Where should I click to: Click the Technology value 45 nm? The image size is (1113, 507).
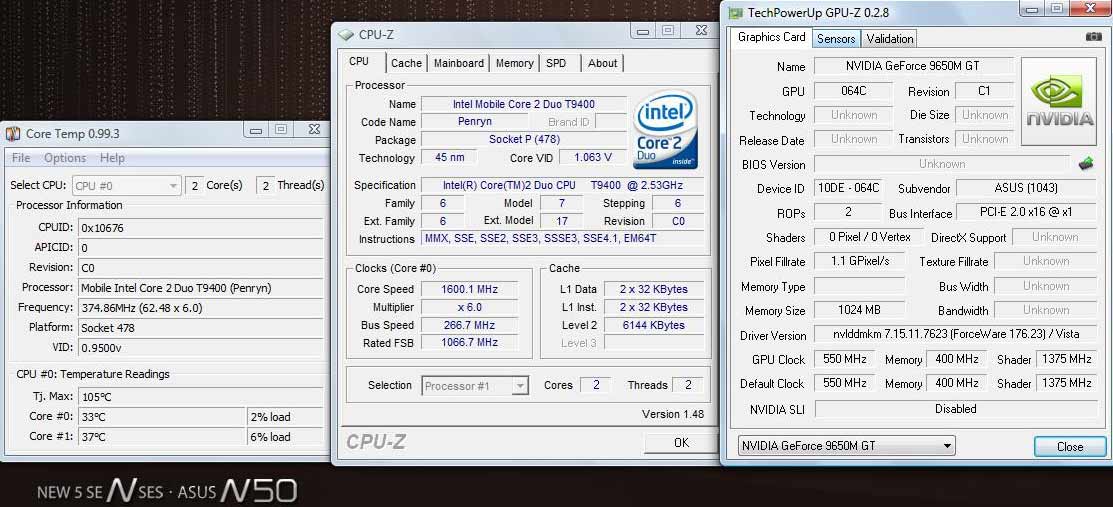(x=450, y=158)
